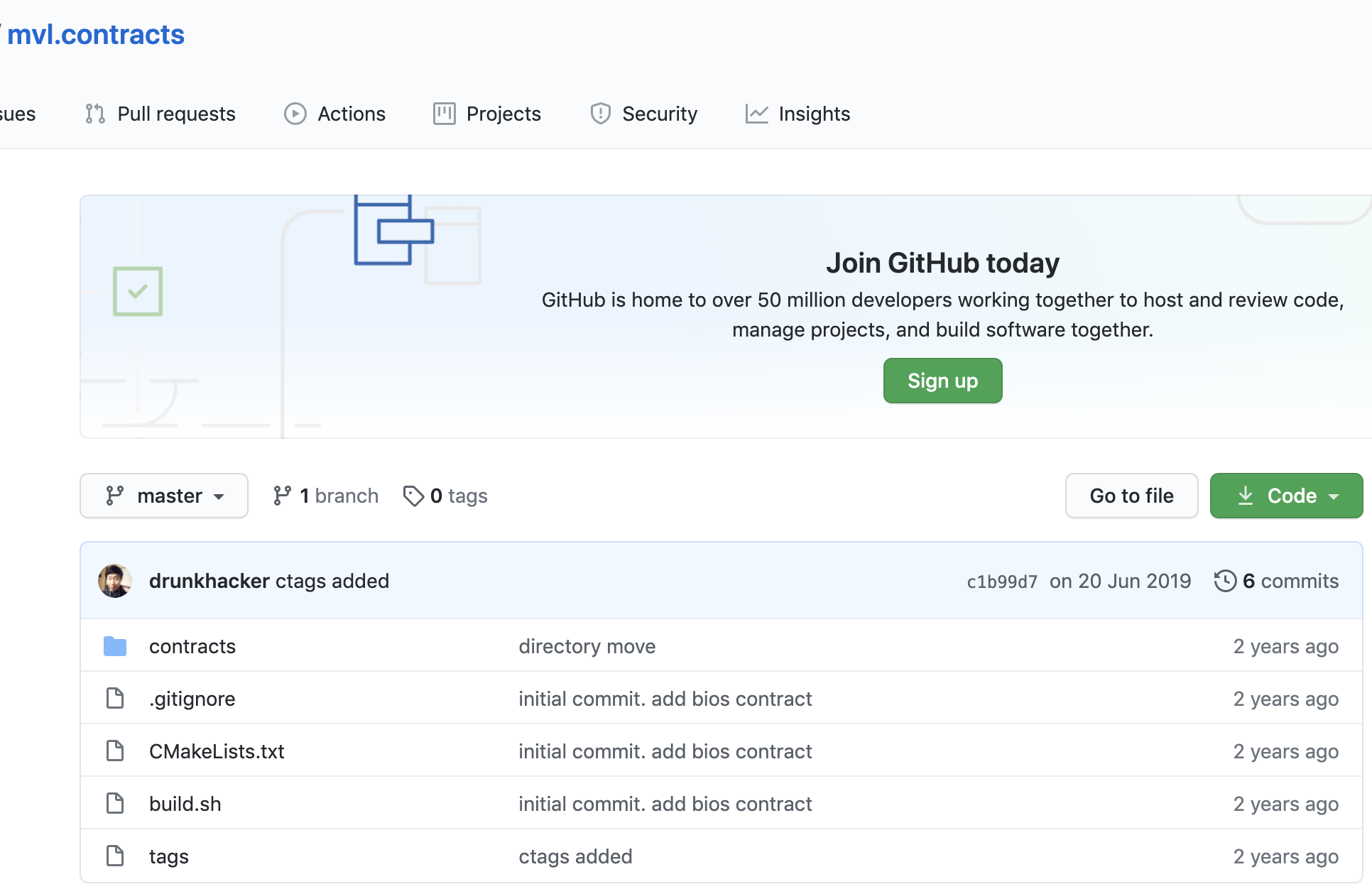Click the Go to file button
The height and width of the screenshot is (889, 1372).
coord(1131,496)
